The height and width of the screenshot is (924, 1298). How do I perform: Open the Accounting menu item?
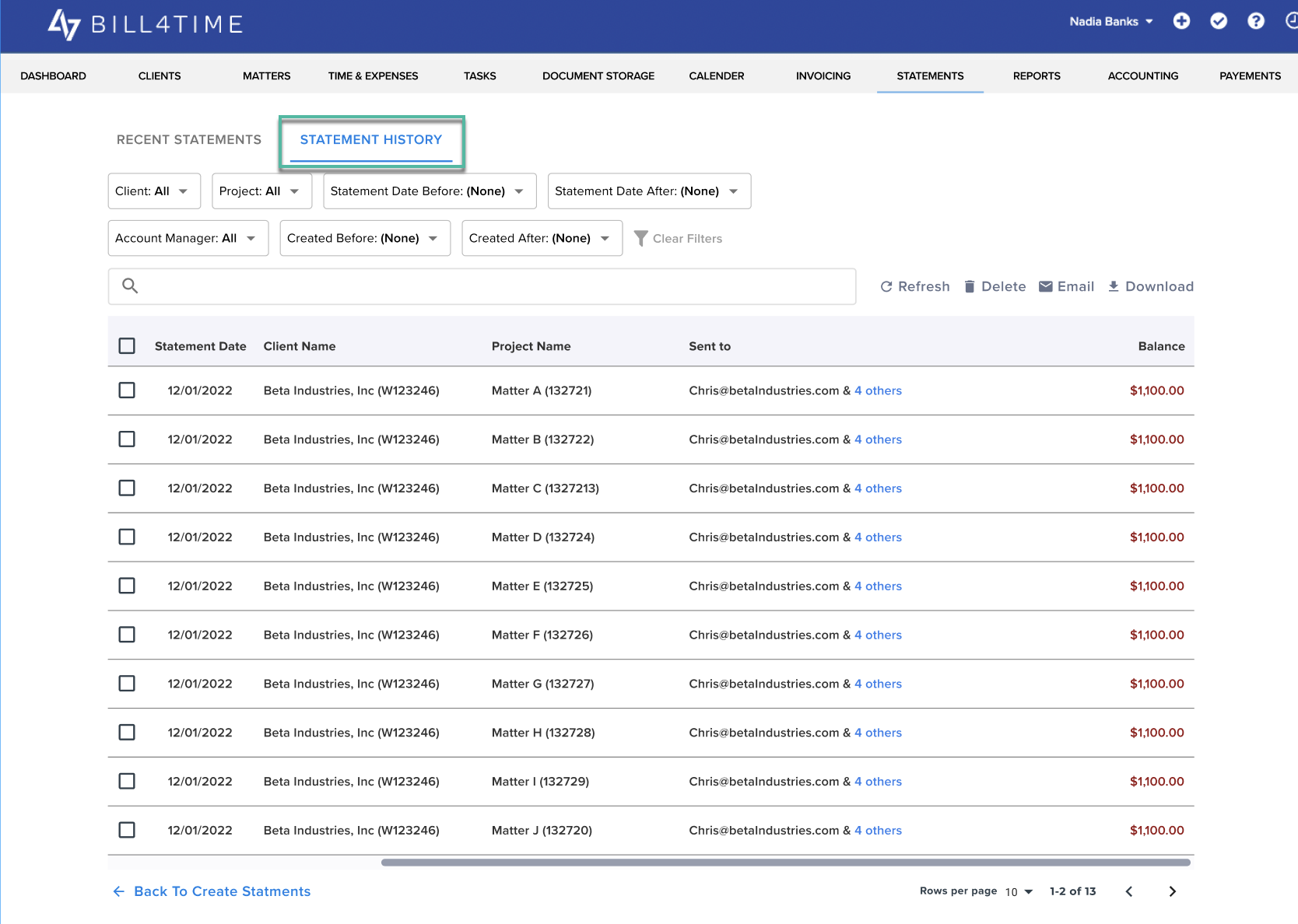[x=1143, y=76]
